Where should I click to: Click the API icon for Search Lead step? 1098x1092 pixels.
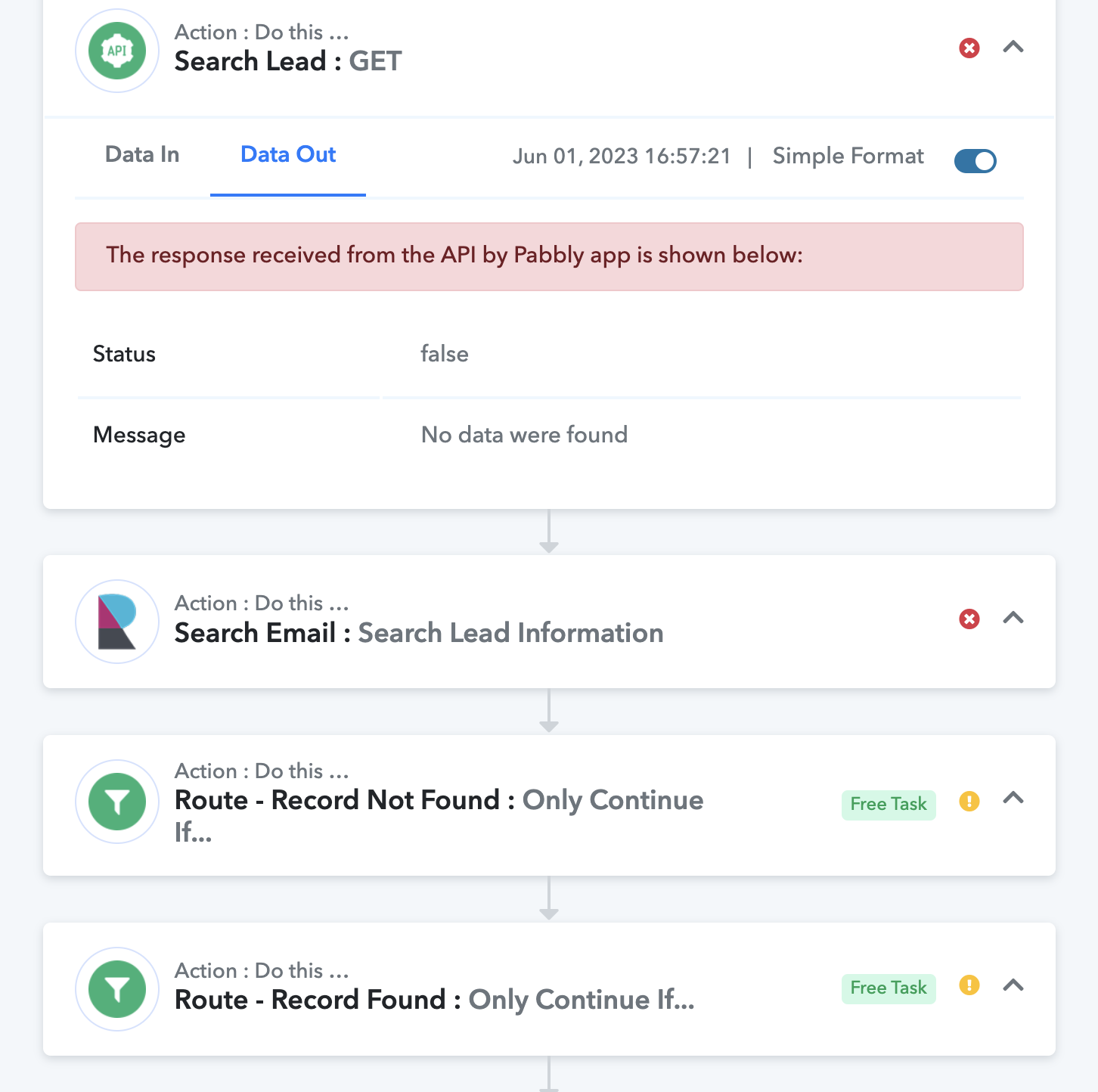117,51
